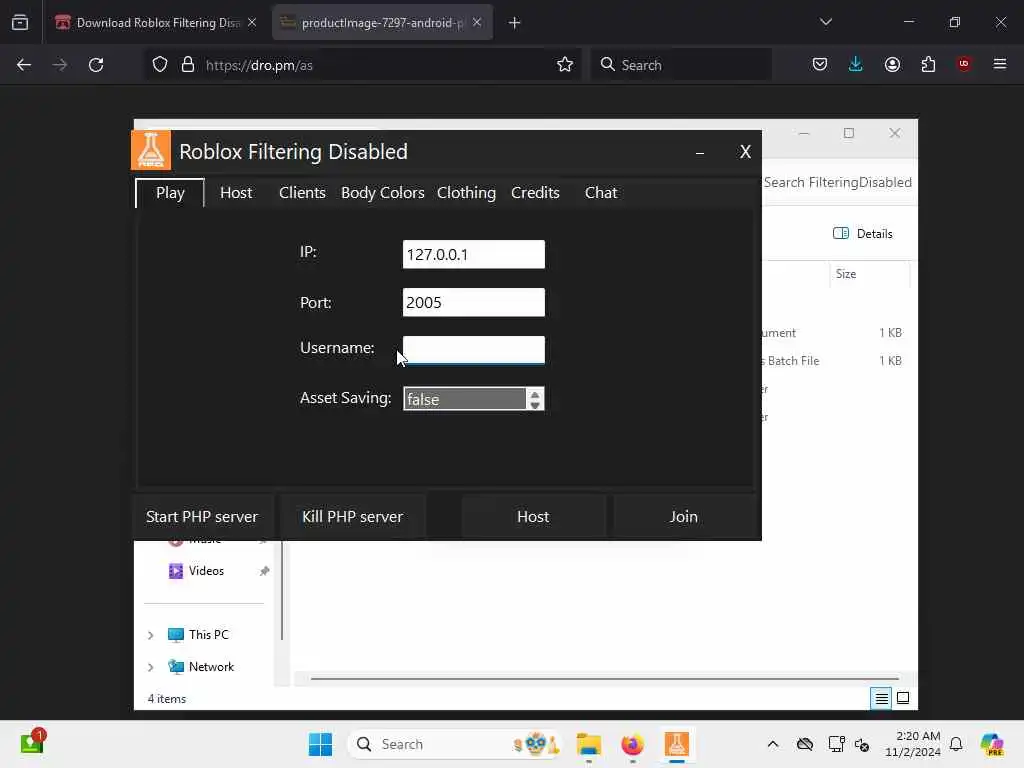Open the Clothing tab

coord(466,193)
